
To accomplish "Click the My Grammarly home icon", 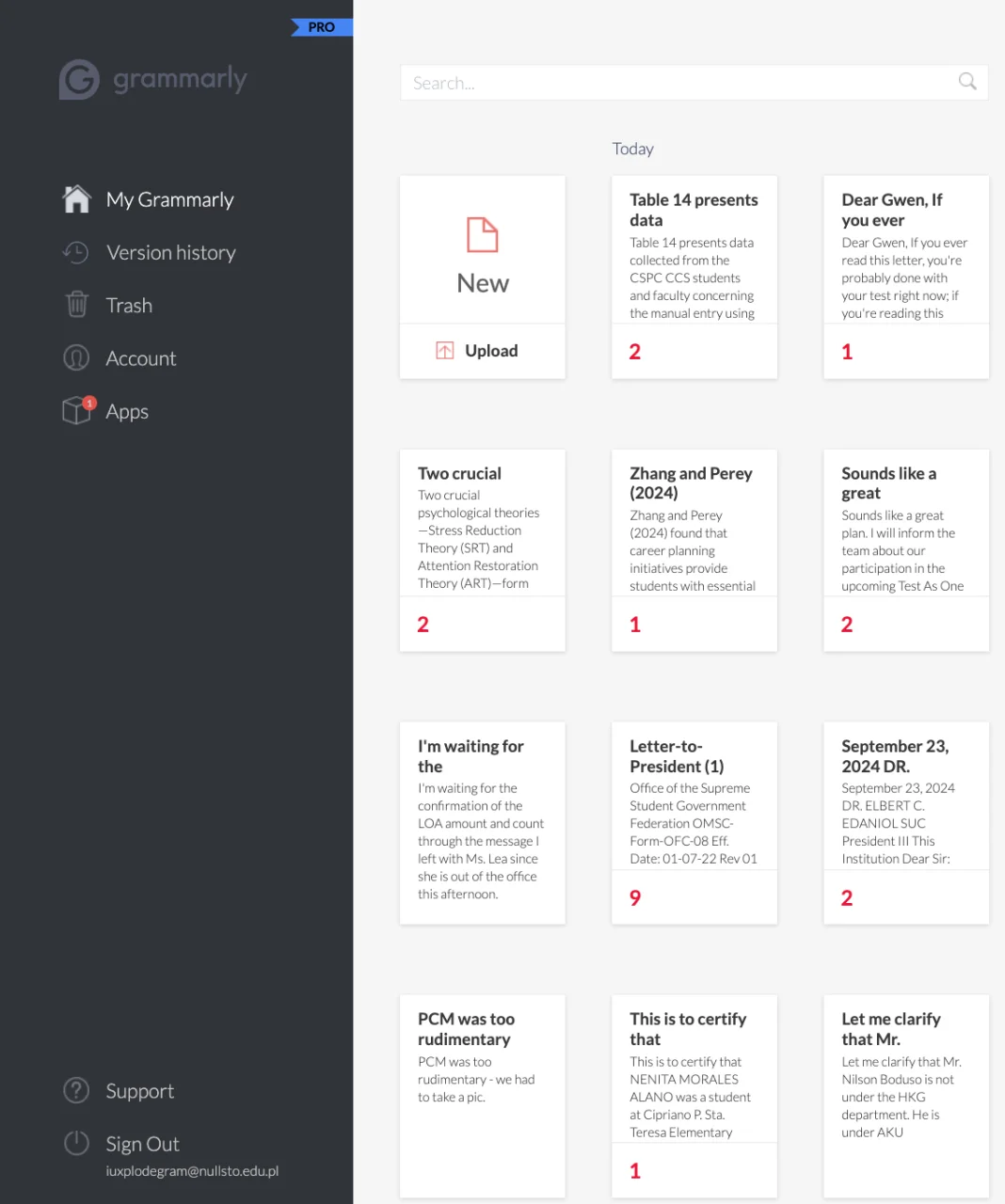I will point(76,198).
